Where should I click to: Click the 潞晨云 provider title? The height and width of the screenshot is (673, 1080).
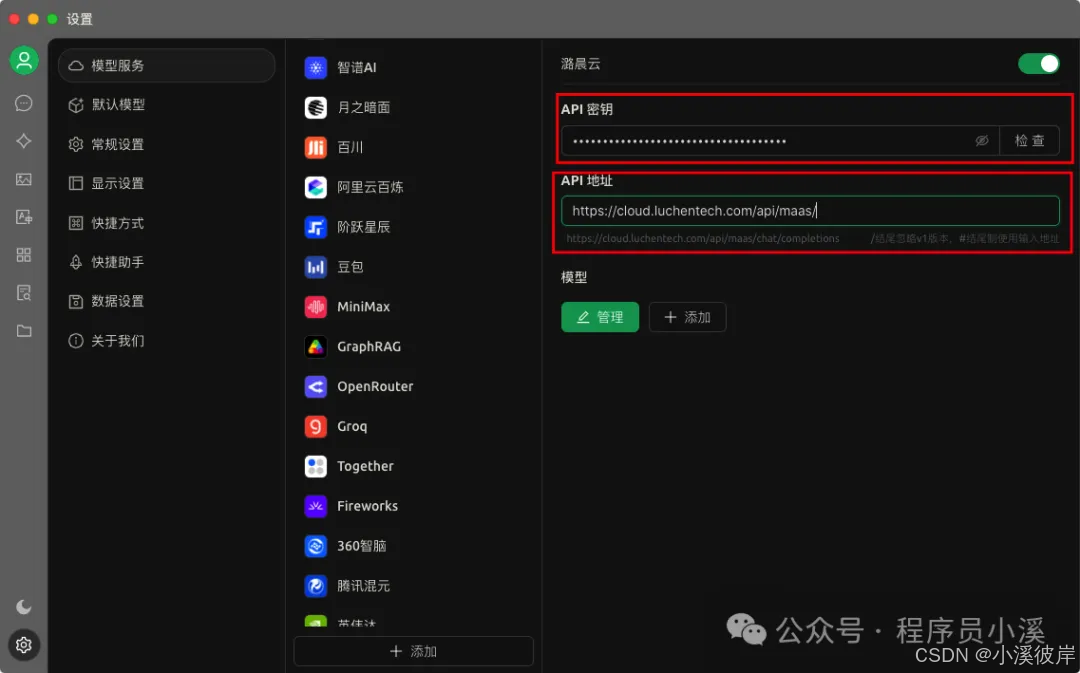581,64
